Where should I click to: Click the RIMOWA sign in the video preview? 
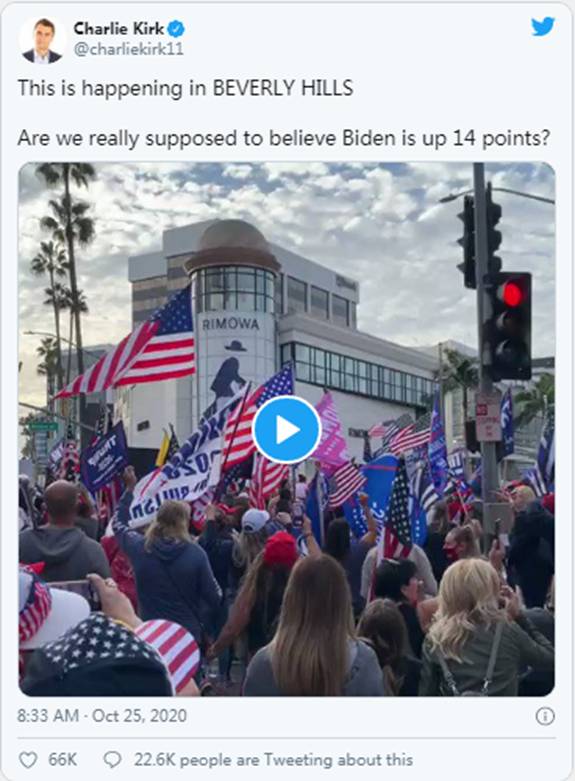tap(231, 324)
